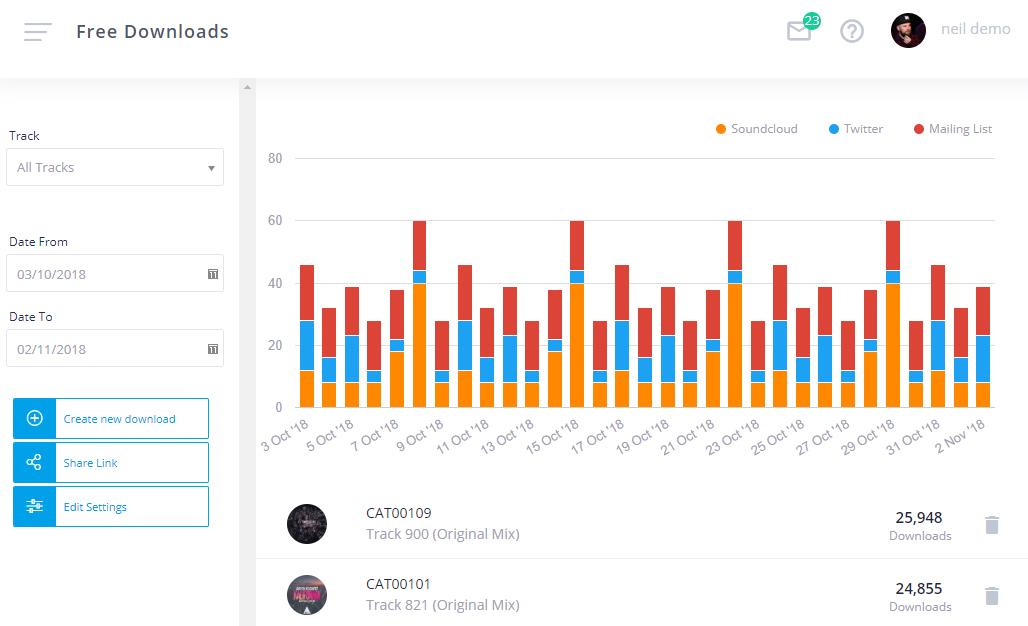Click the share network icon next to Share Link
Image resolution: width=1028 pixels, height=626 pixels.
pyautogui.click(x=33, y=462)
